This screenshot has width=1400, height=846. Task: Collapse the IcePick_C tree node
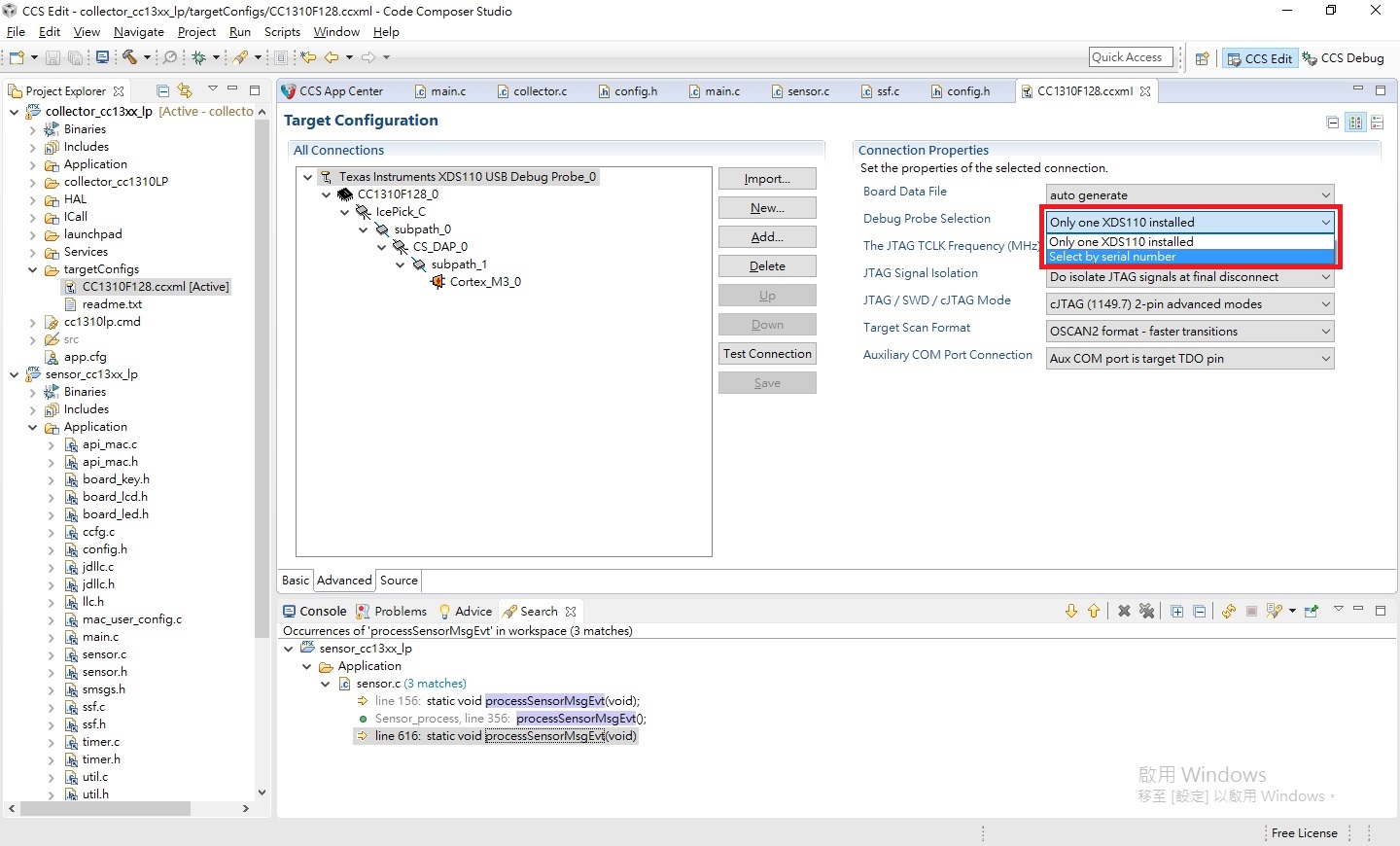click(x=344, y=212)
